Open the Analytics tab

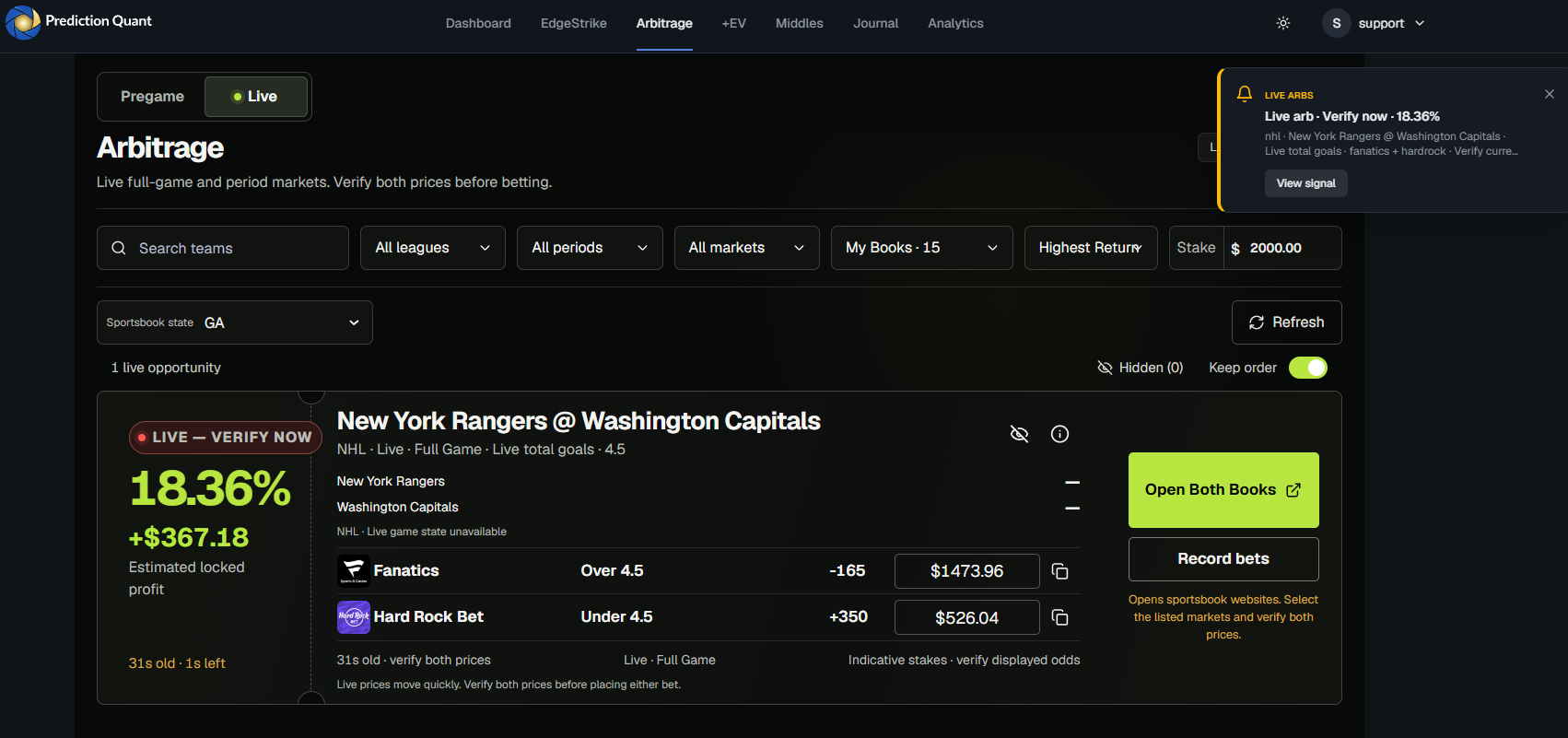click(x=955, y=23)
